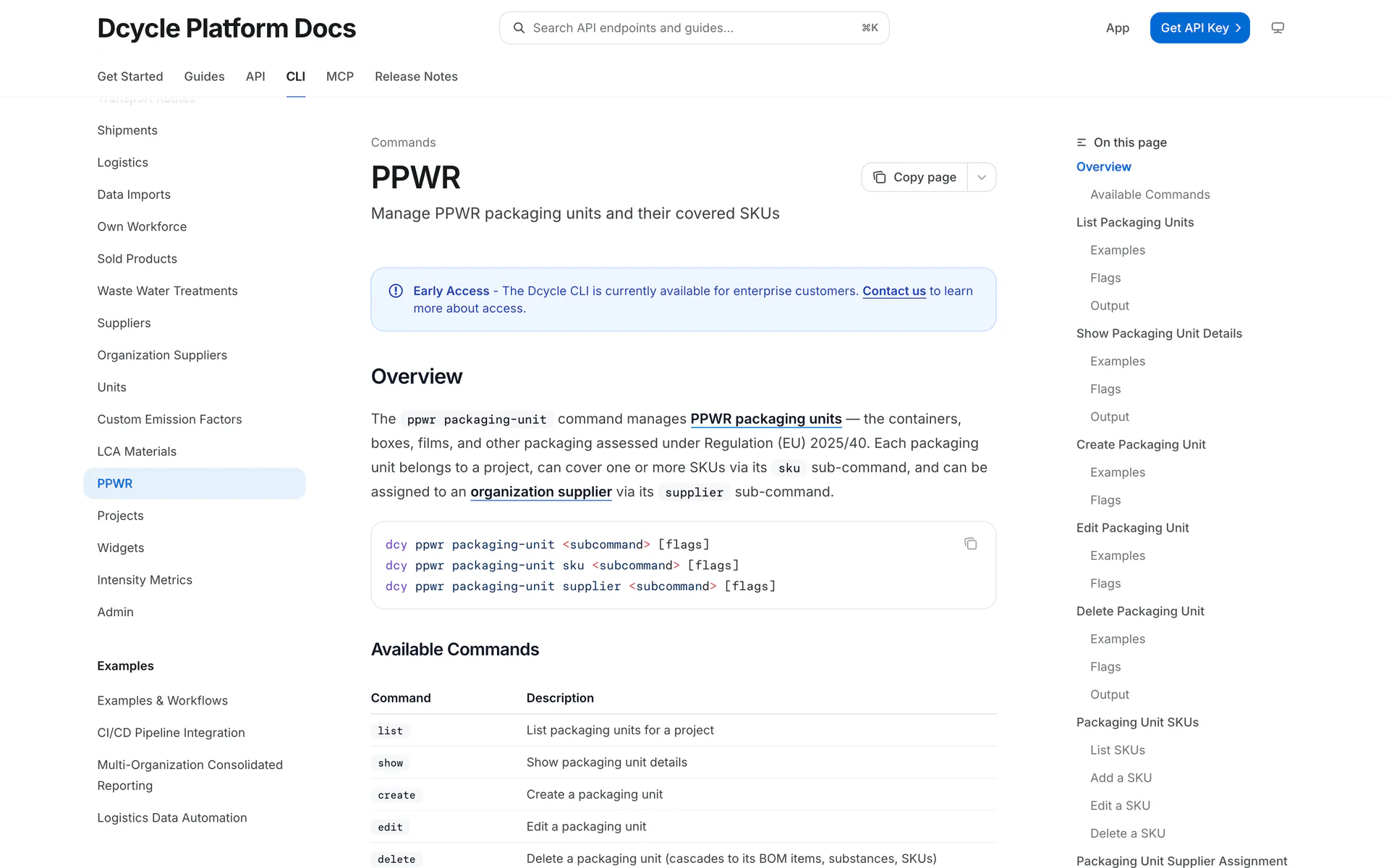Viewport: 1389px width, 868px height.
Task: Click the Contact us link
Action: pos(894,291)
